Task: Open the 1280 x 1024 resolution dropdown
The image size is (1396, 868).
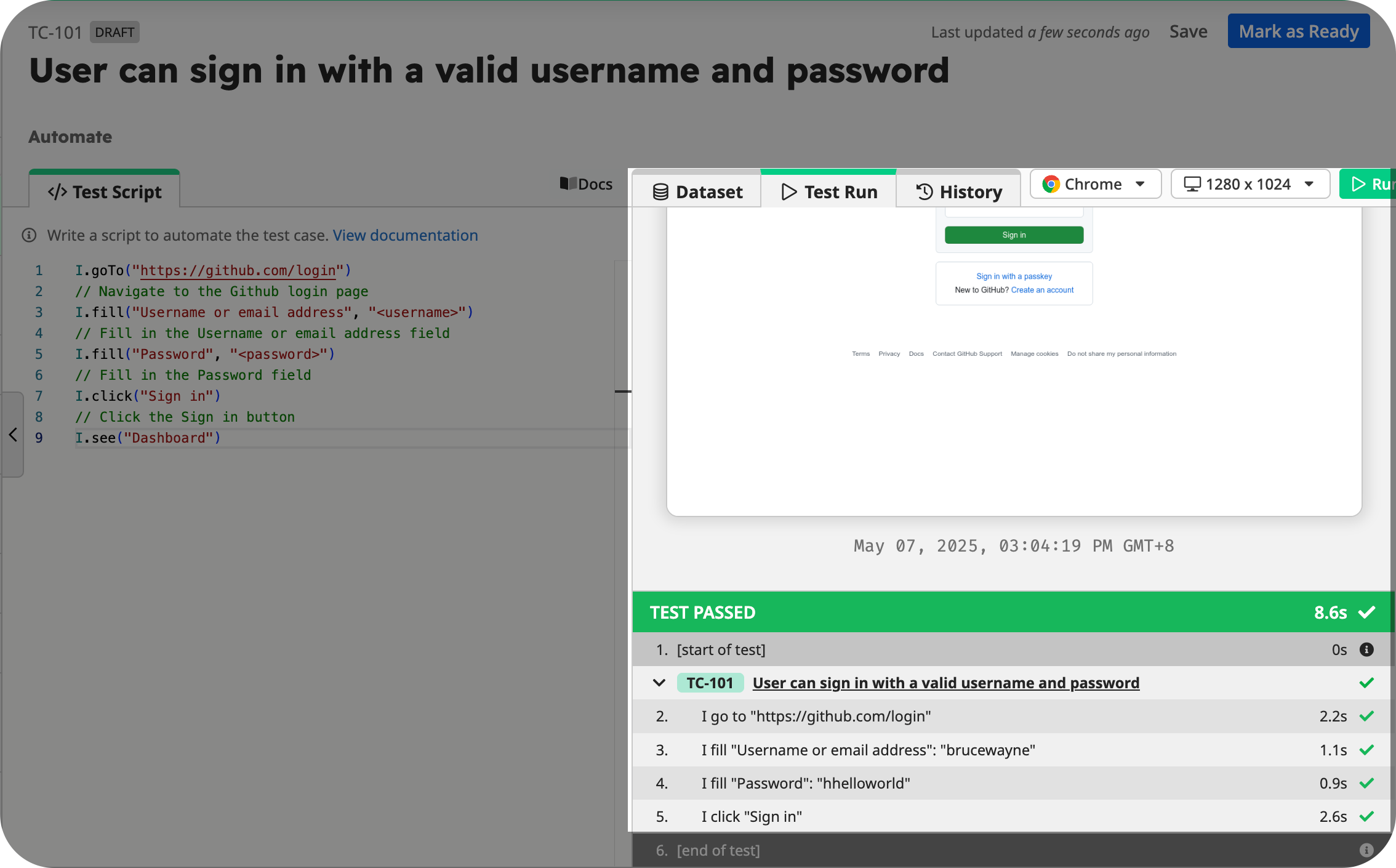Action: point(1250,184)
